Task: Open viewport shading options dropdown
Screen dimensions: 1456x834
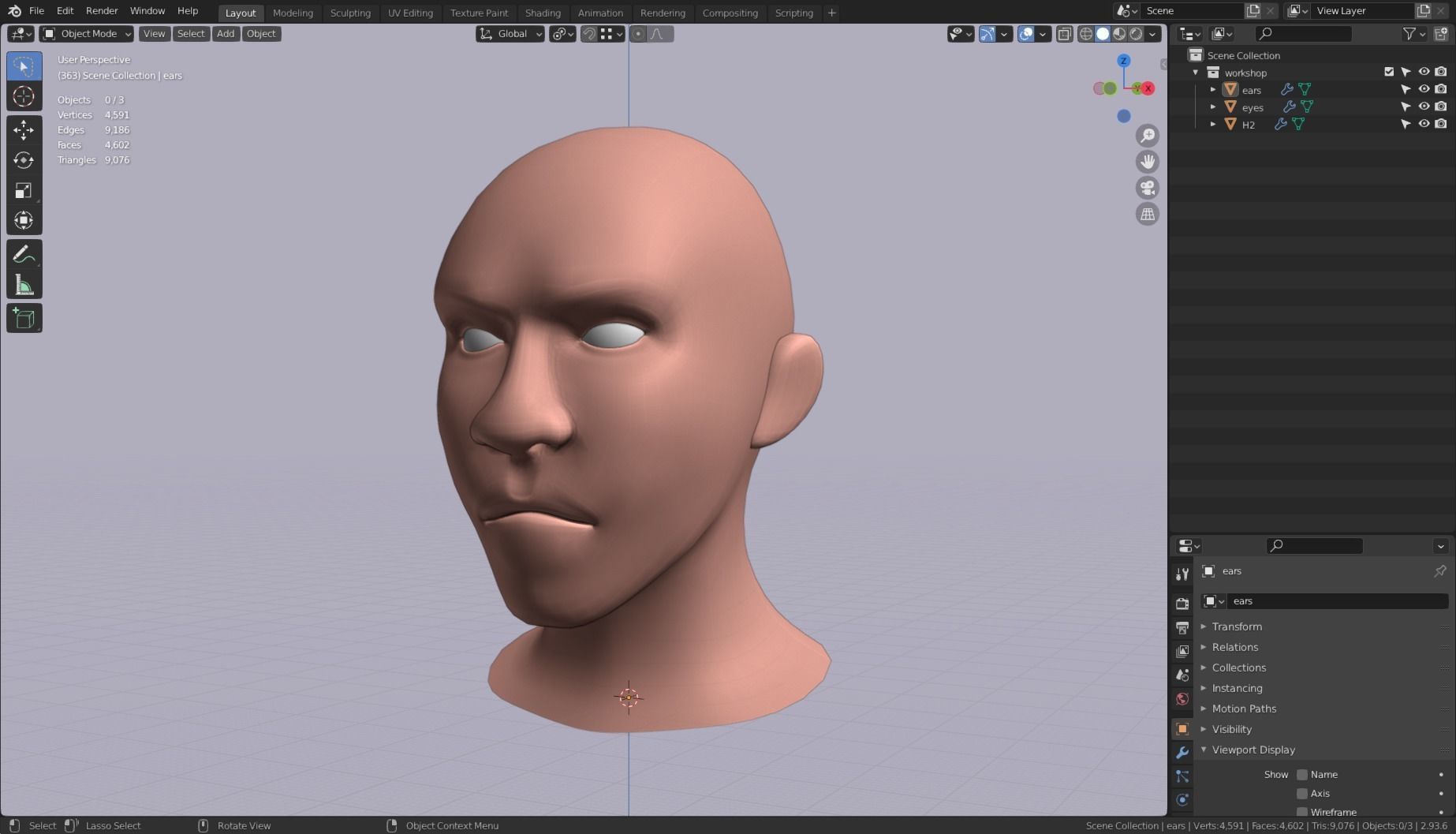Action: [x=1153, y=34]
